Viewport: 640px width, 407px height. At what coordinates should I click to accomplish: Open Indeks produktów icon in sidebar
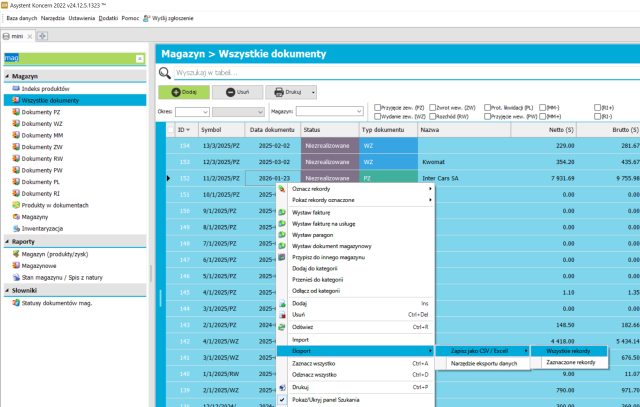coord(16,88)
